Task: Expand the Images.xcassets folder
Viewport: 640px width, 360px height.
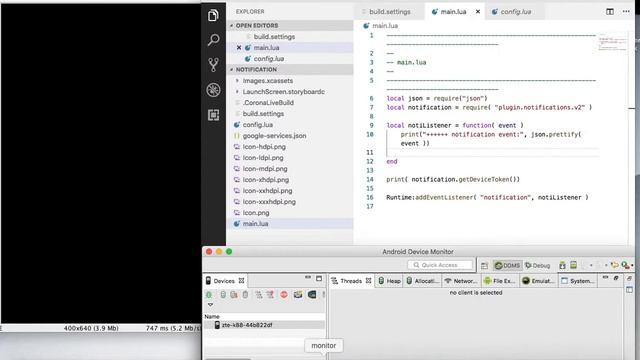Action: [237, 80]
